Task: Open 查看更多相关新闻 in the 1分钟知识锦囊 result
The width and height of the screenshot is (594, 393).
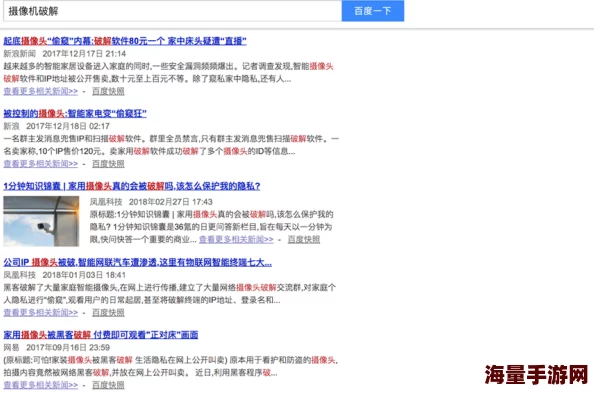Action: tap(236, 240)
